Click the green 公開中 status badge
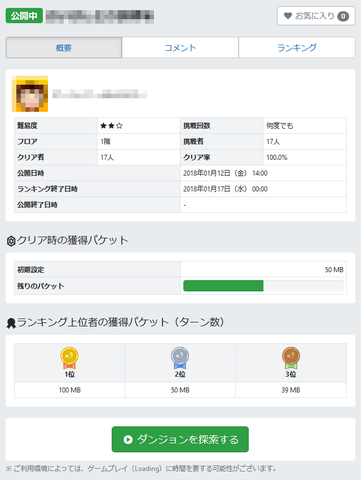361x480 pixels. (24, 16)
